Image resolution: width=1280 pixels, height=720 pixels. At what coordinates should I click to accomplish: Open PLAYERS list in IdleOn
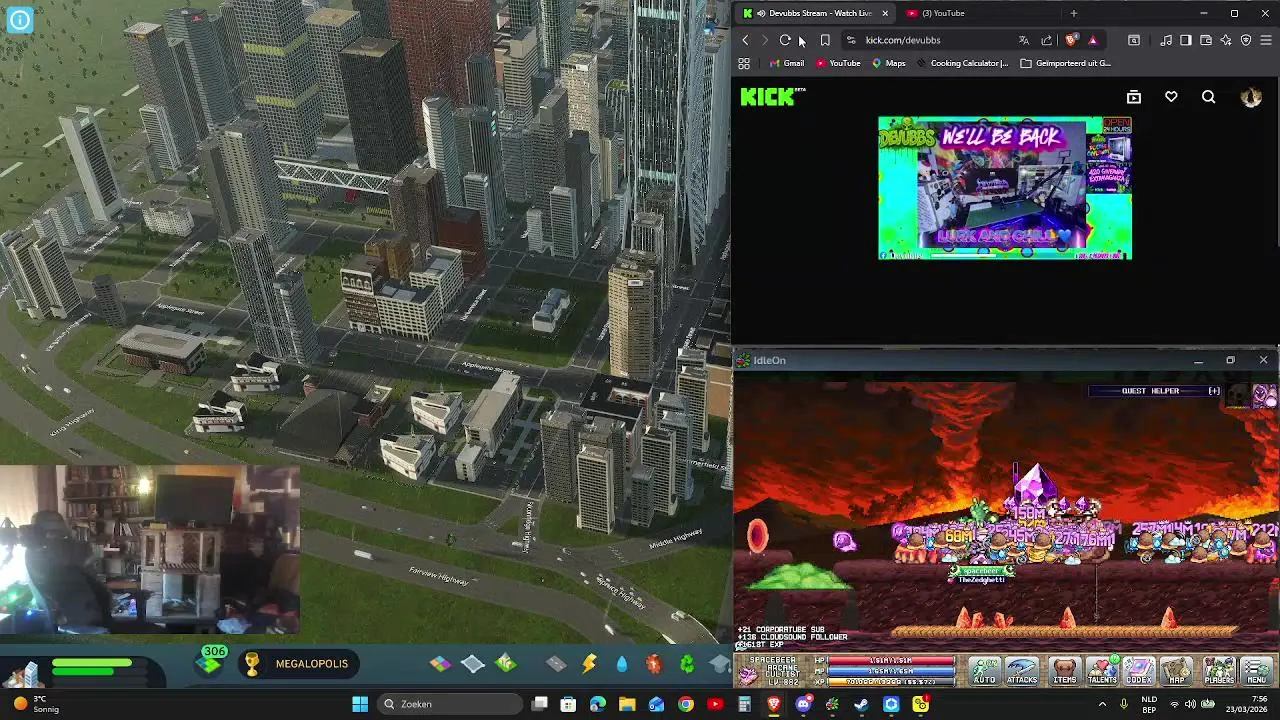pyautogui.click(x=1219, y=671)
